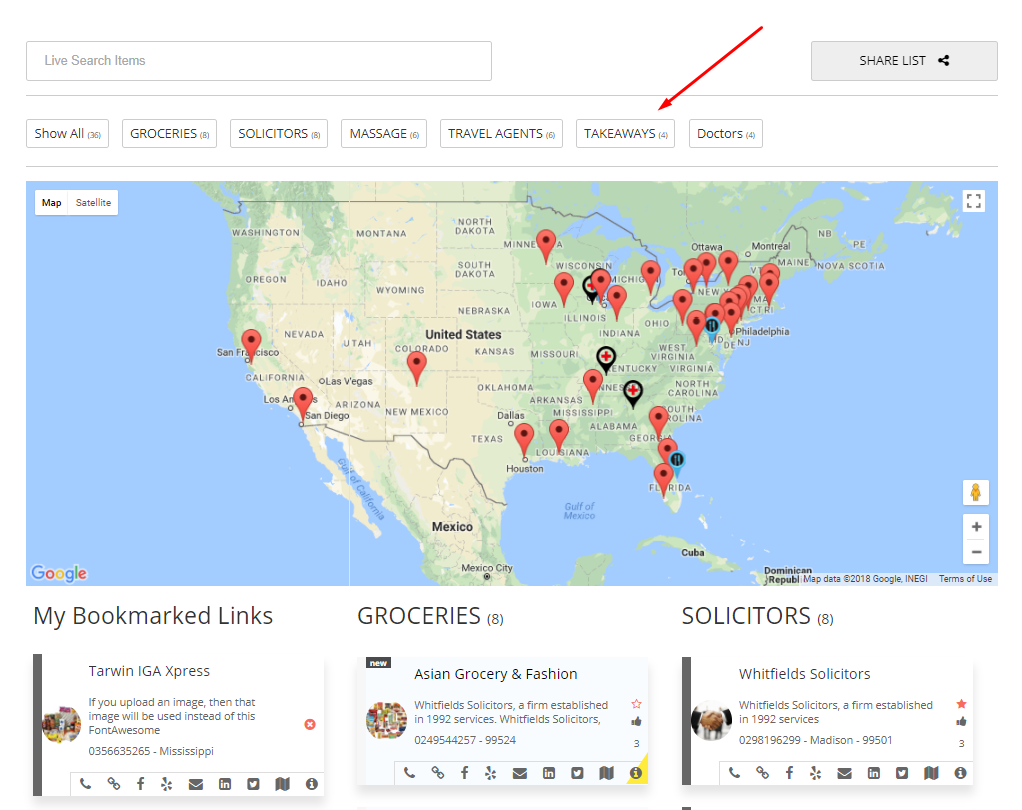Open the info icon on Tarwin IGA Xpress card
This screenshot has width=1022, height=810.
(x=312, y=783)
